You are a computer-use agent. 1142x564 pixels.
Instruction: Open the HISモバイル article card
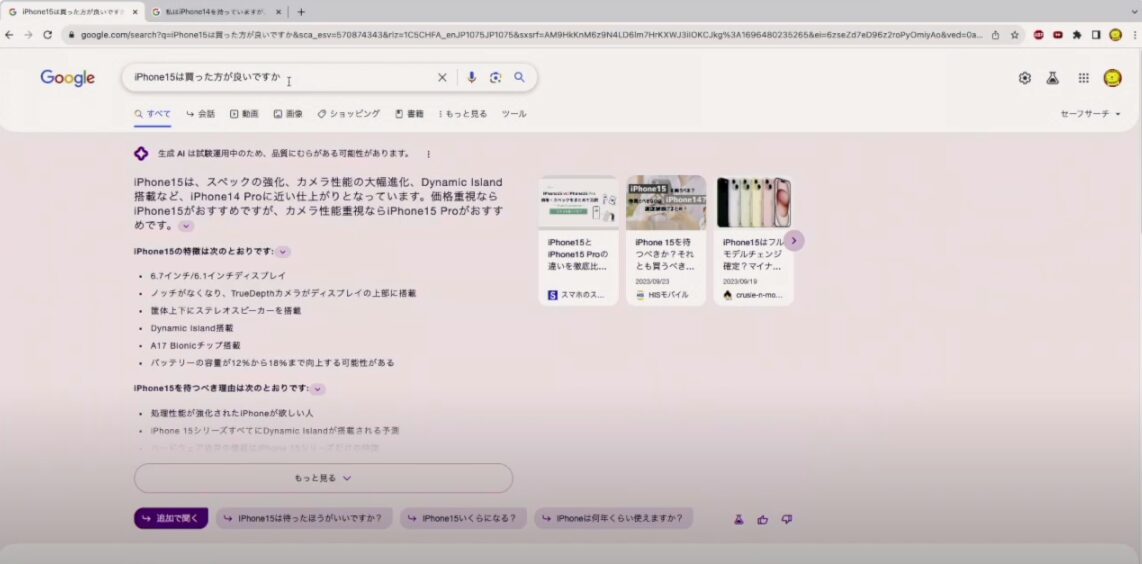pyautogui.click(x=666, y=240)
